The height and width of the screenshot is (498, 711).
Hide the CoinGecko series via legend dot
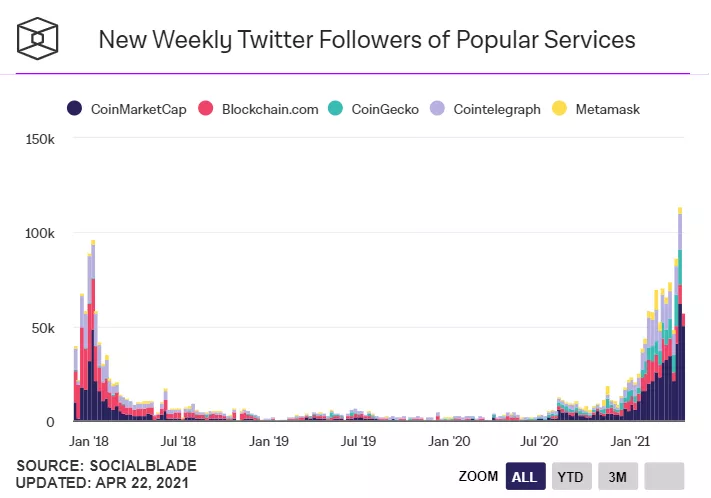pos(335,109)
